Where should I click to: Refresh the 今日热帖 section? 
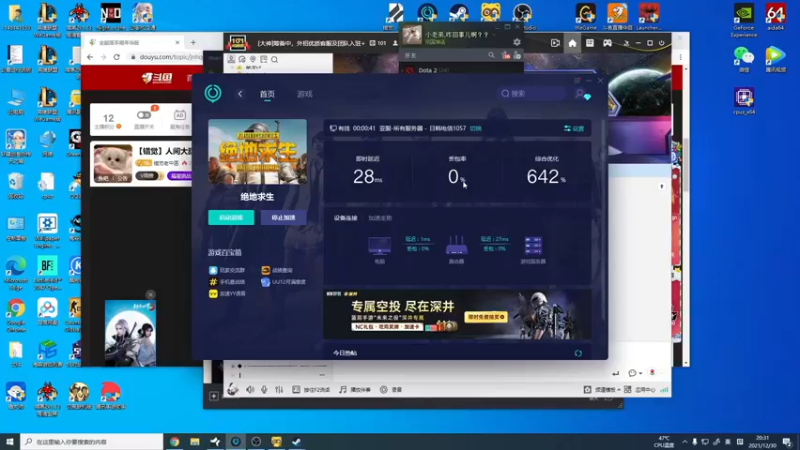578,353
